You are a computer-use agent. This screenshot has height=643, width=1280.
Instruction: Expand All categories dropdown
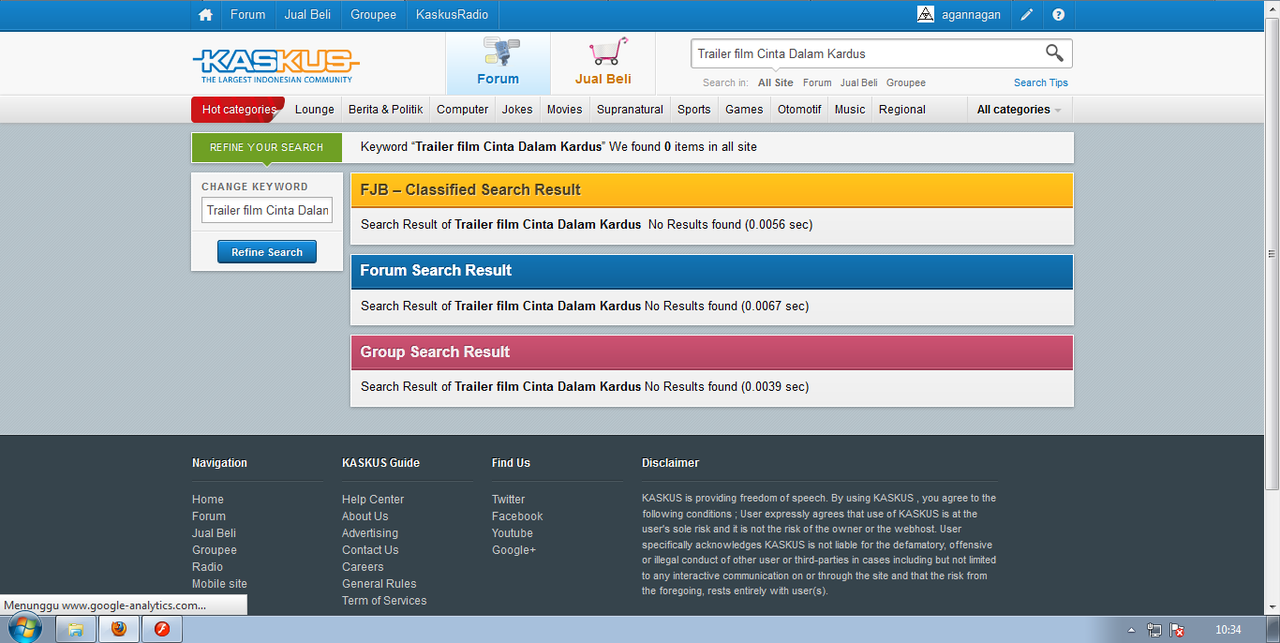tap(1019, 109)
